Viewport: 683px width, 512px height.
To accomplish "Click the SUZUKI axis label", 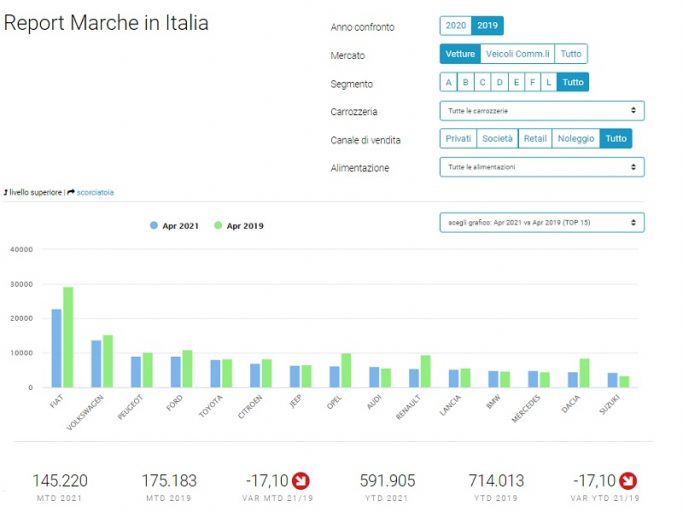I will [x=610, y=404].
